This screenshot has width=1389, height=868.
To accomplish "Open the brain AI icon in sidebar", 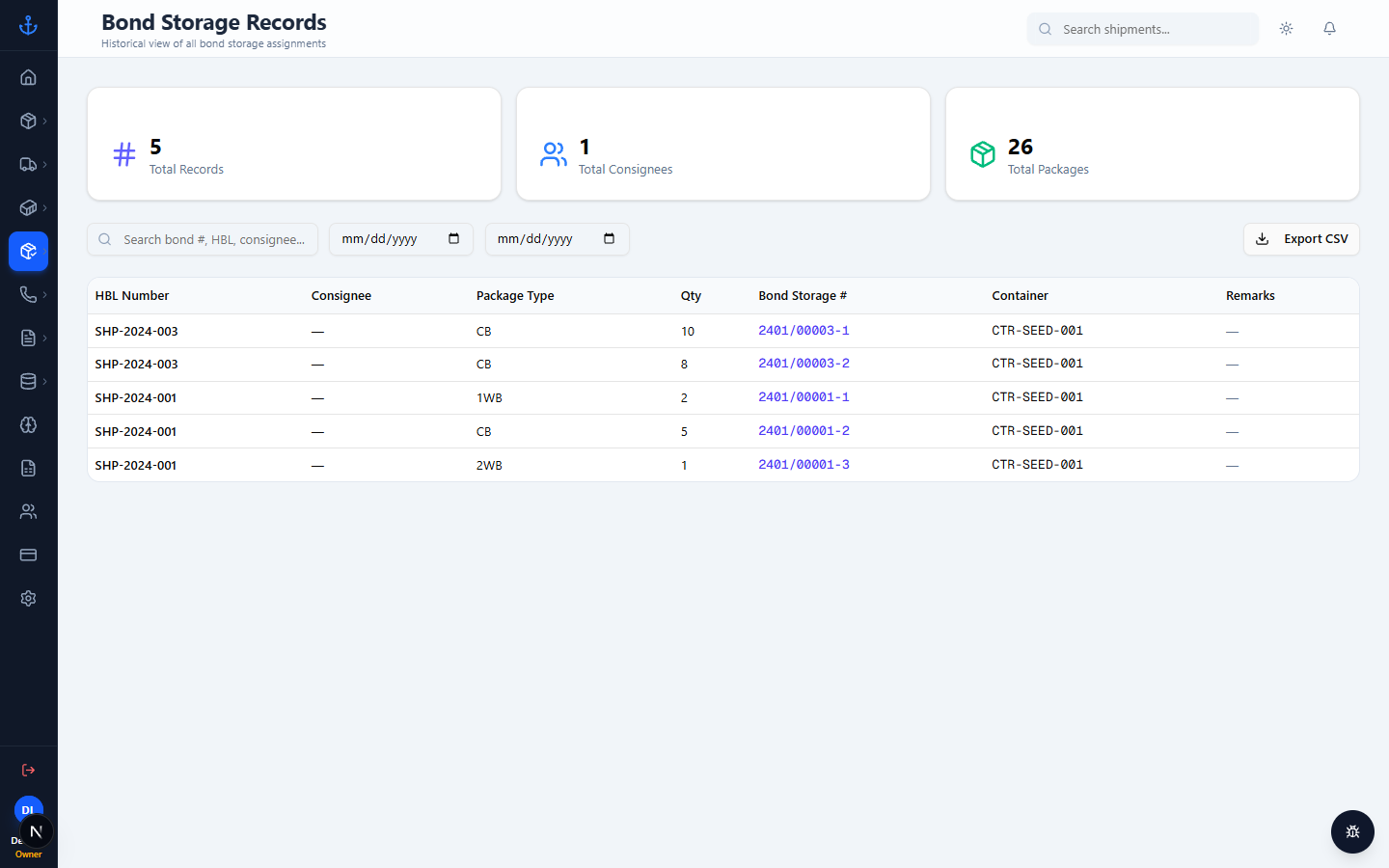I will click(x=28, y=424).
